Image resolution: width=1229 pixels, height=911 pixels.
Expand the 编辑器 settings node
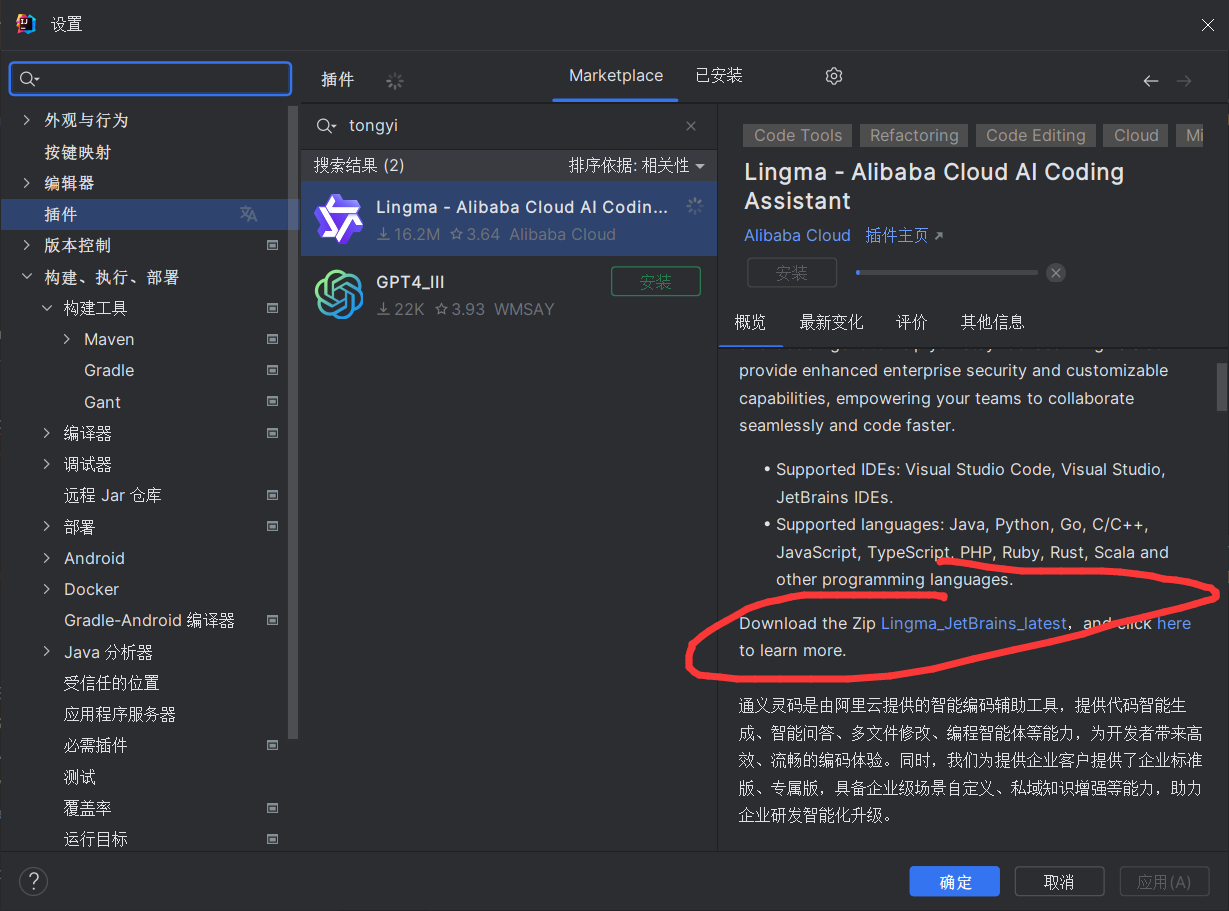click(27, 183)
